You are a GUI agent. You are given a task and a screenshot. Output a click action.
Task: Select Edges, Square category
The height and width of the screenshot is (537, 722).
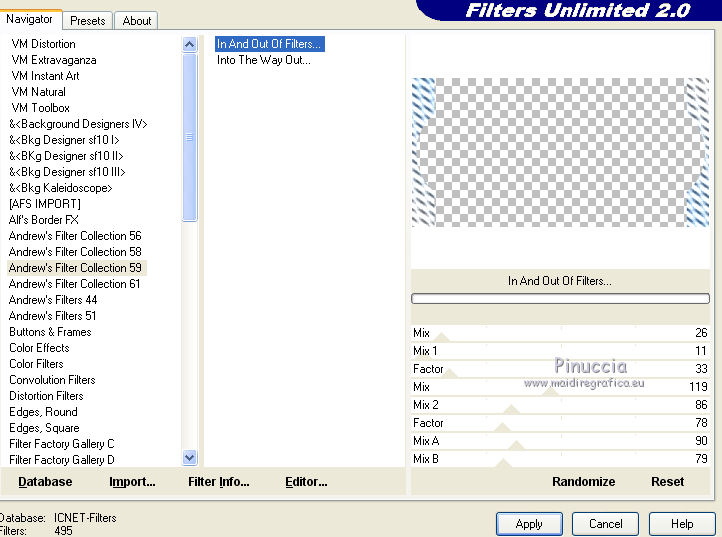44,428
